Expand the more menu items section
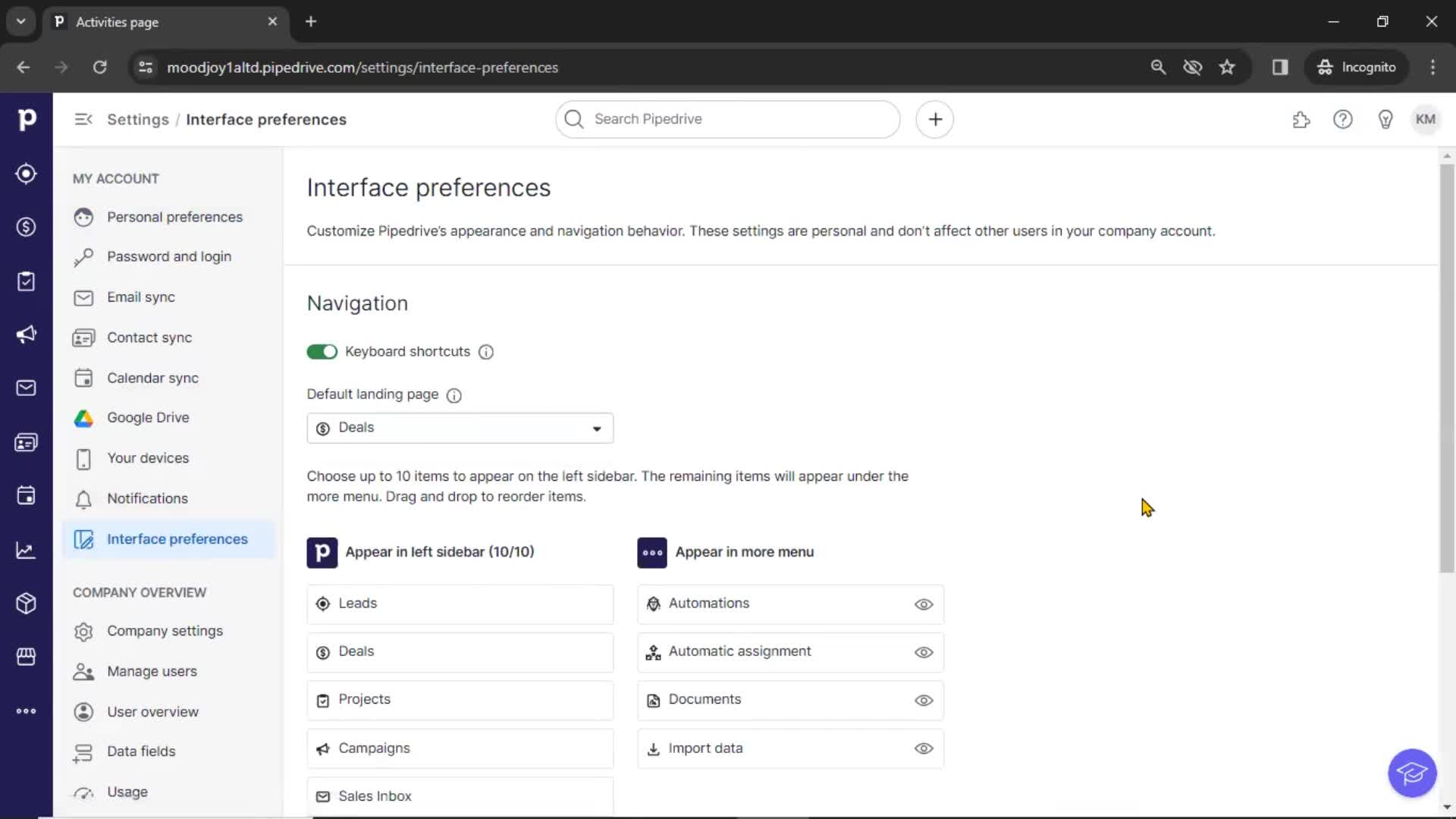1456x819 pixels. (x=27, y=710)
